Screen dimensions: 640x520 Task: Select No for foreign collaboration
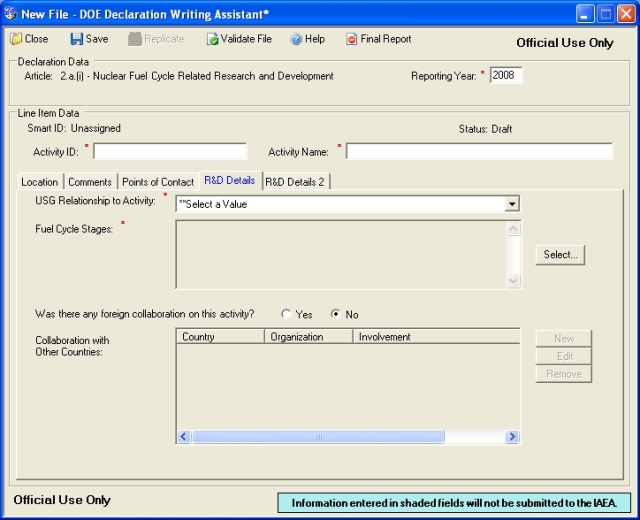(x=335, y=314)
